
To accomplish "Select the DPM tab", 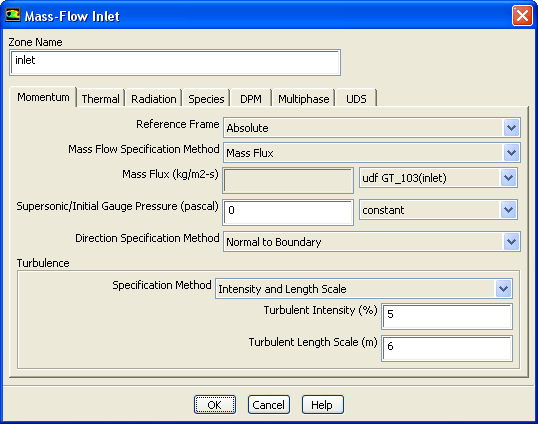I will pos(251,99).
